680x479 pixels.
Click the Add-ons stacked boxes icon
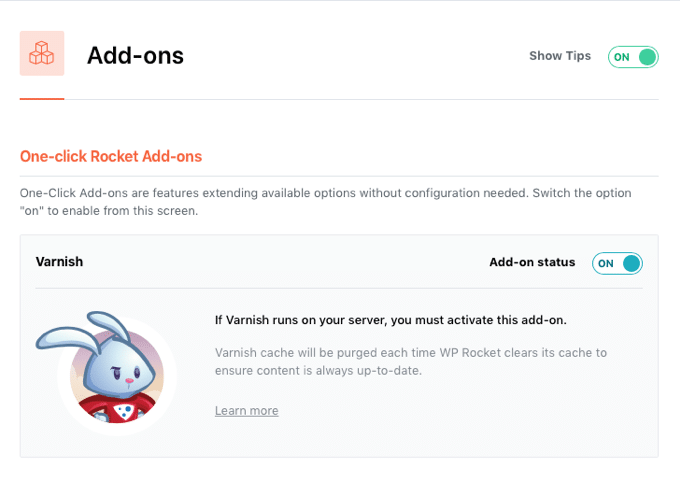(42, 53)
